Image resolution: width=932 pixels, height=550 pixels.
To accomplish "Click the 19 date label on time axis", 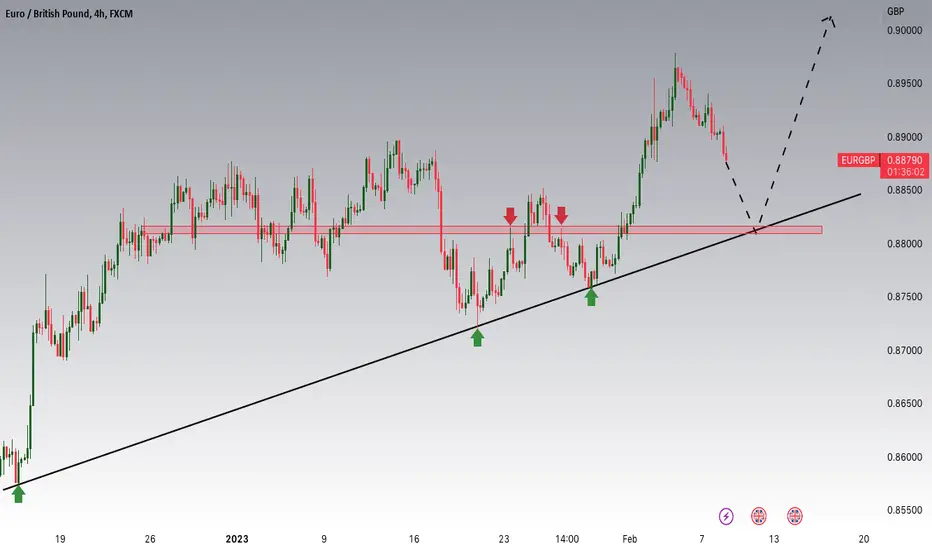I will (x=60, y=539).
